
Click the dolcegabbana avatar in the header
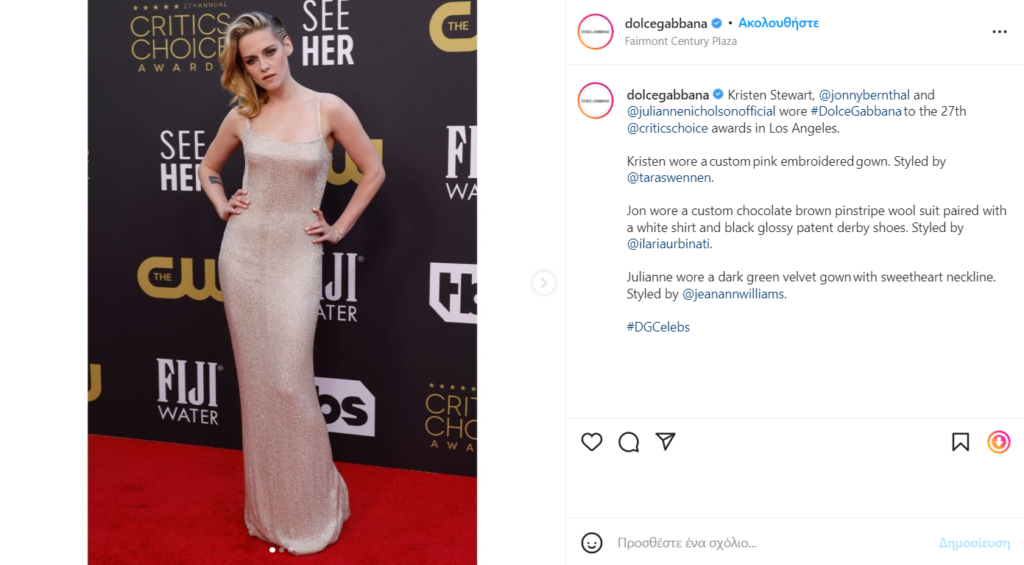[596, 31]
